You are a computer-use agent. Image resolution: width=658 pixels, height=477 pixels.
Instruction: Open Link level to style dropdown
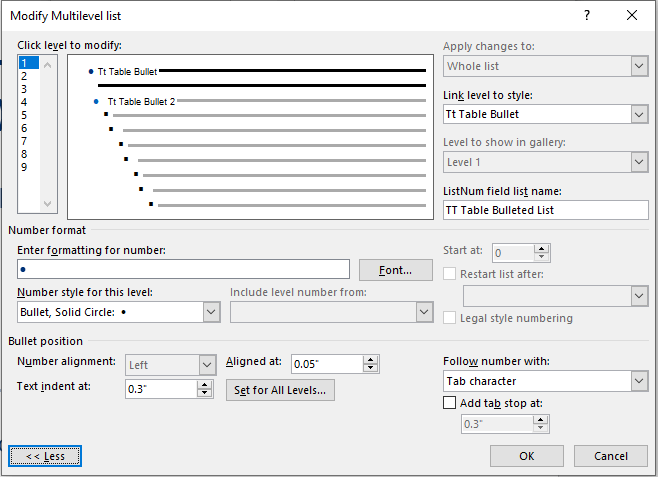639,114
